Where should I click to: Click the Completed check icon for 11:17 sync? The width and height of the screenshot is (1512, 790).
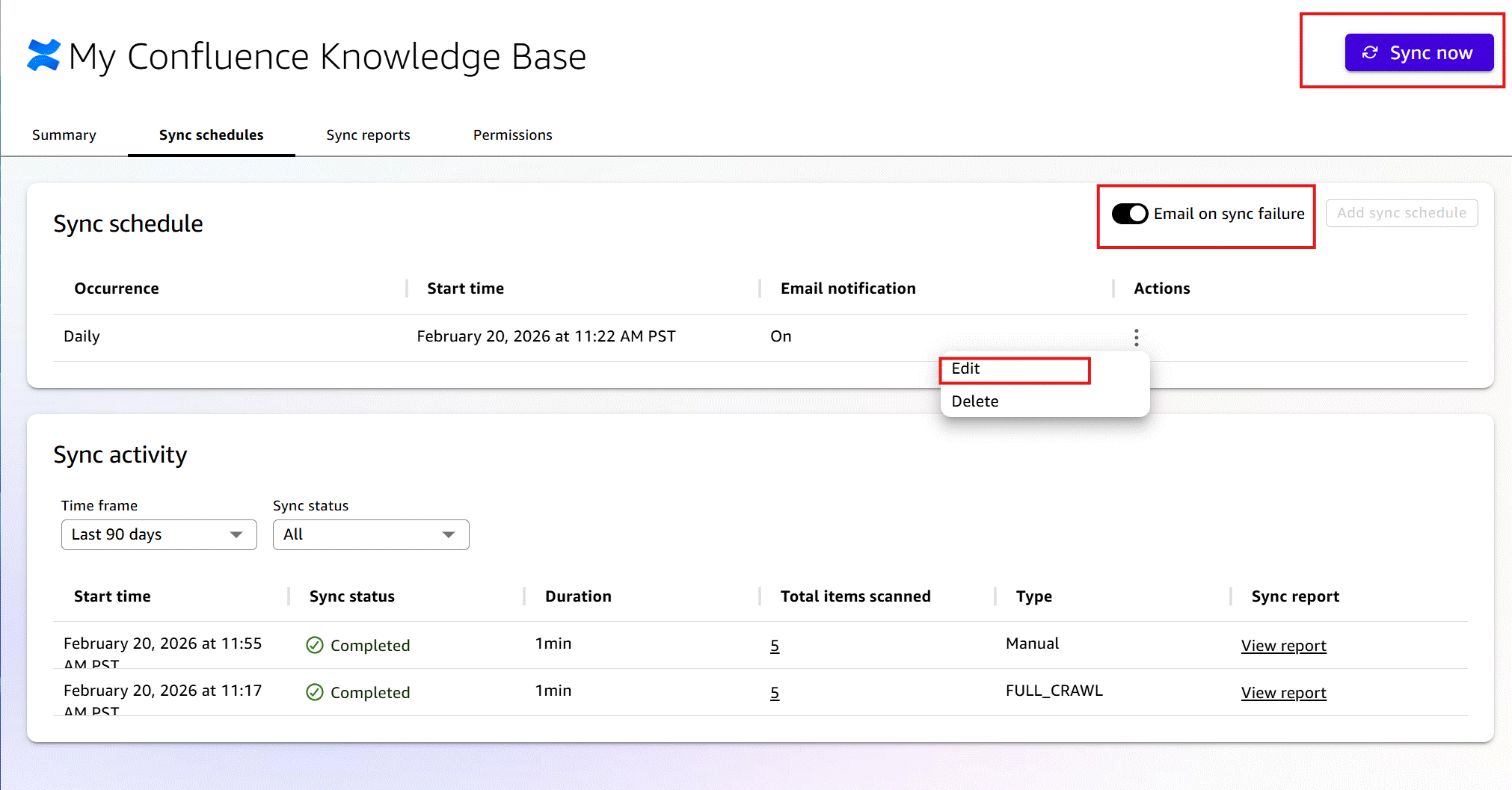tap(315, 692)
